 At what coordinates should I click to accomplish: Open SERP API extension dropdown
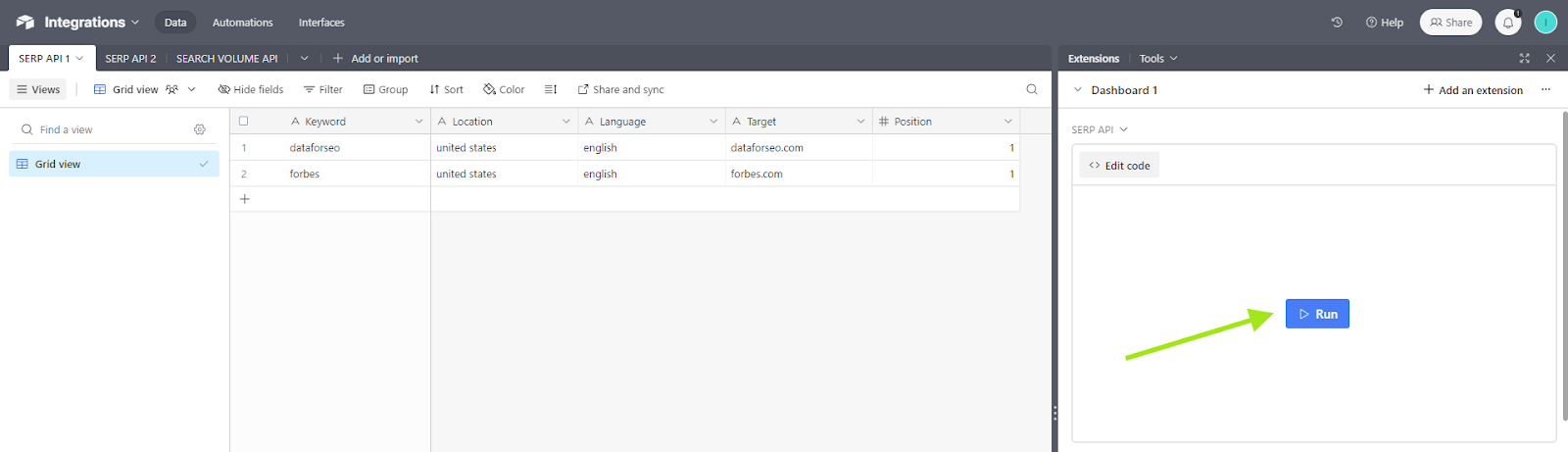1100,129
